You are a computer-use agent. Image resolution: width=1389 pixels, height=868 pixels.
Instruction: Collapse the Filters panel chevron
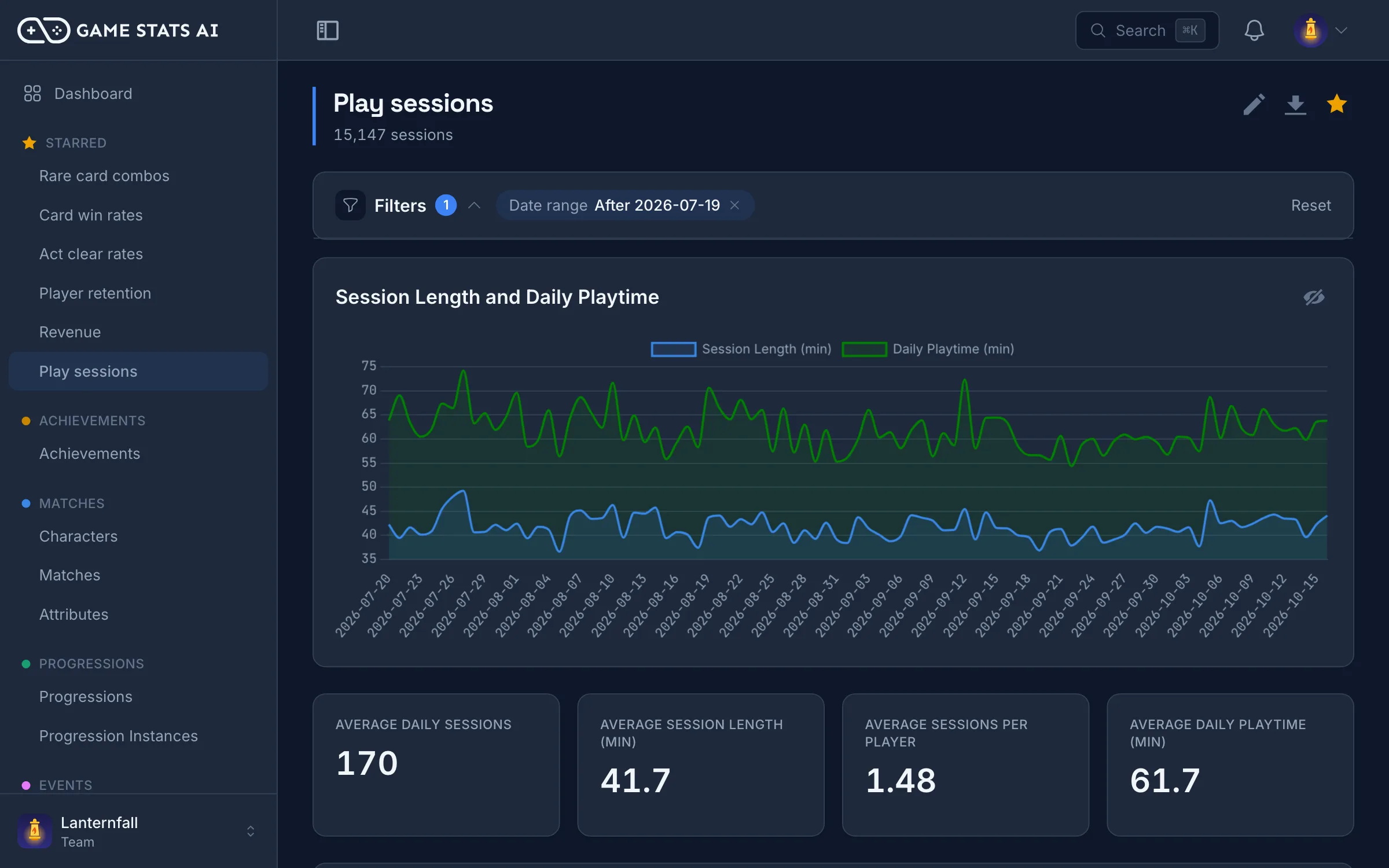pos(474,205)
